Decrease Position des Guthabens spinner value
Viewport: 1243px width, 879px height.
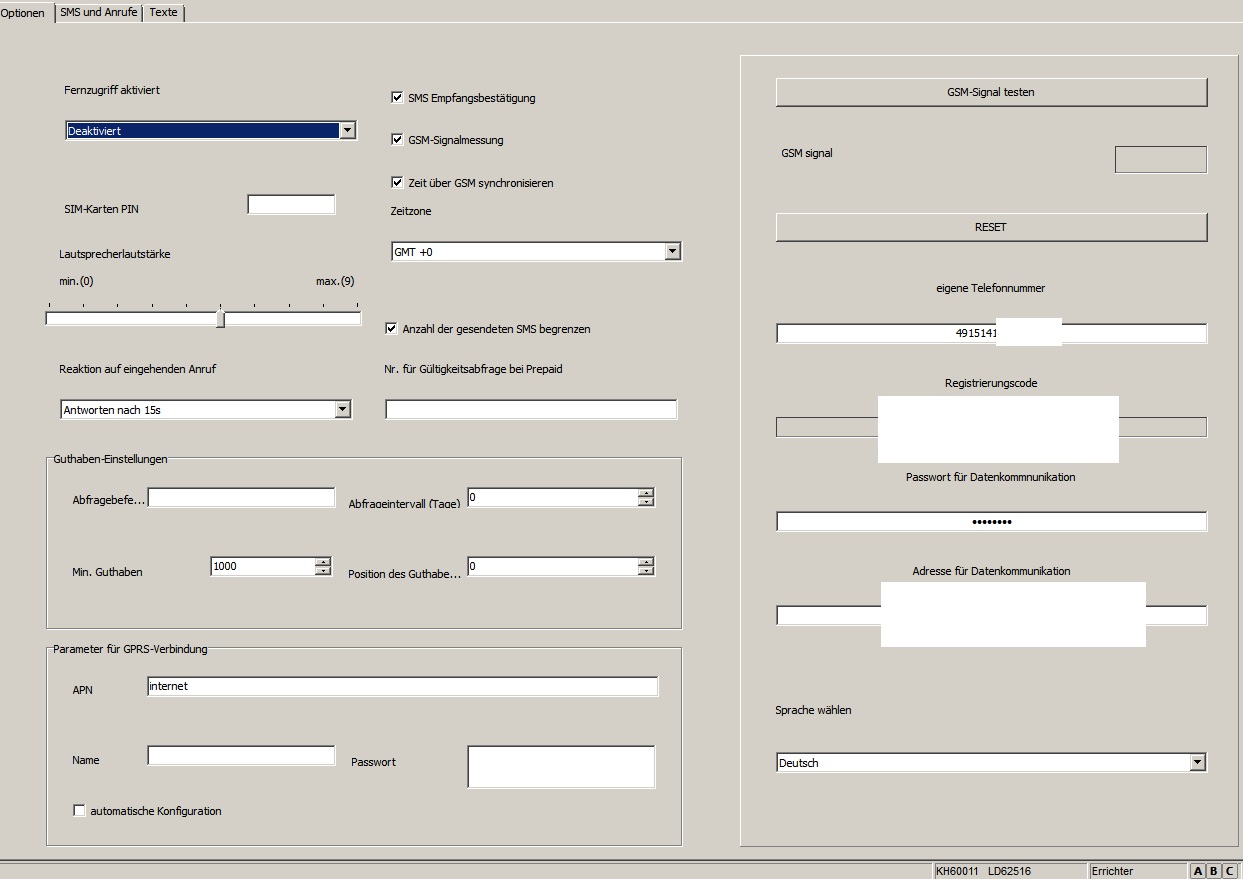pos(646,571)
